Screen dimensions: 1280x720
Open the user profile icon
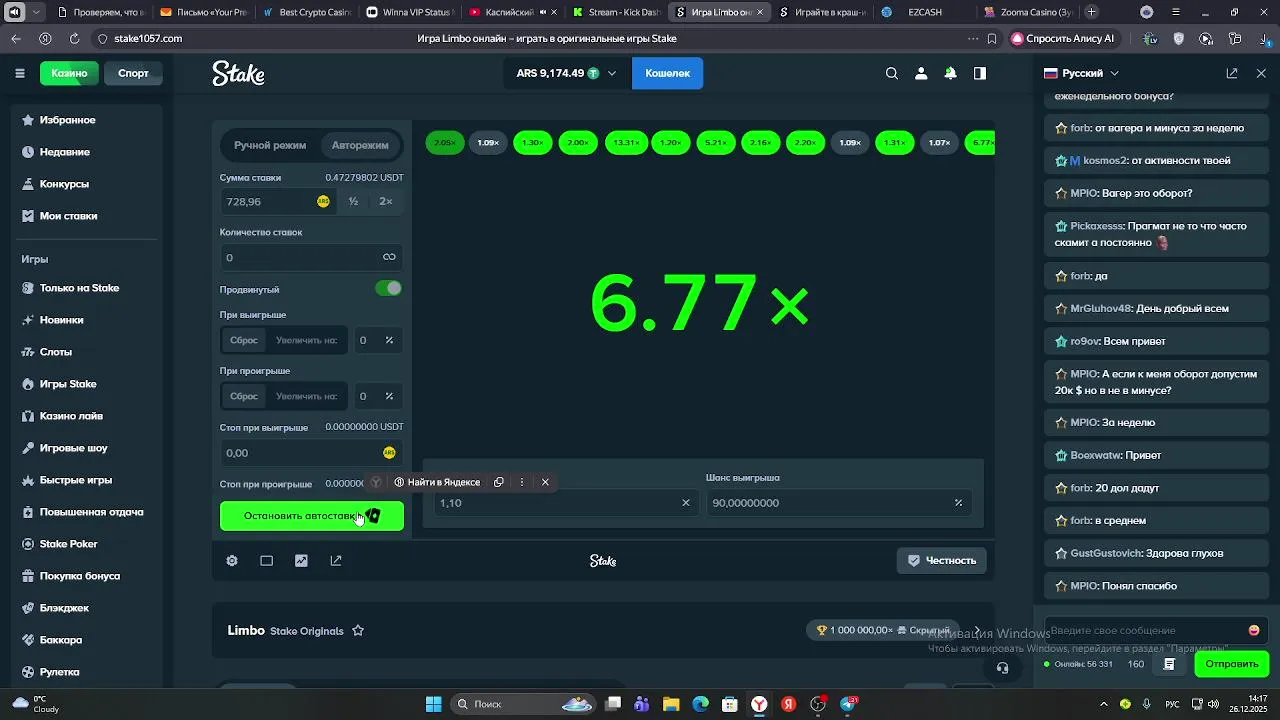pyautogui.click(x=921, y=73)
